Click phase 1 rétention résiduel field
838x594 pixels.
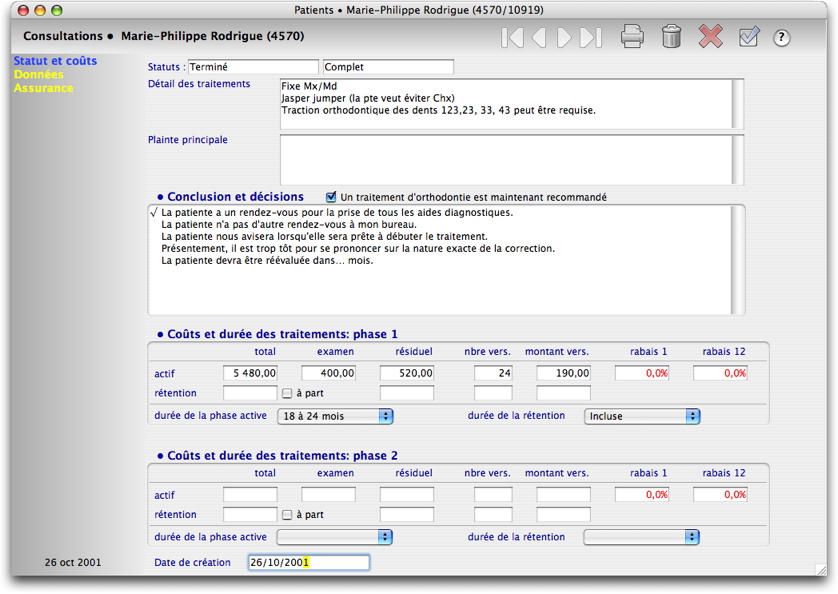pyautogui.click(x=407, y=393)
